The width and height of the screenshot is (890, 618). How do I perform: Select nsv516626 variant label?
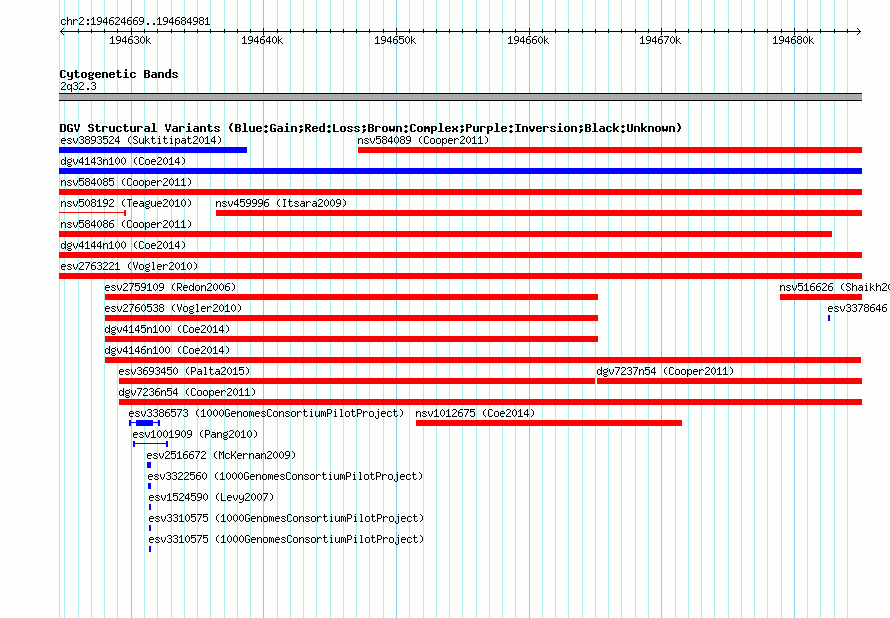(834, 287)
